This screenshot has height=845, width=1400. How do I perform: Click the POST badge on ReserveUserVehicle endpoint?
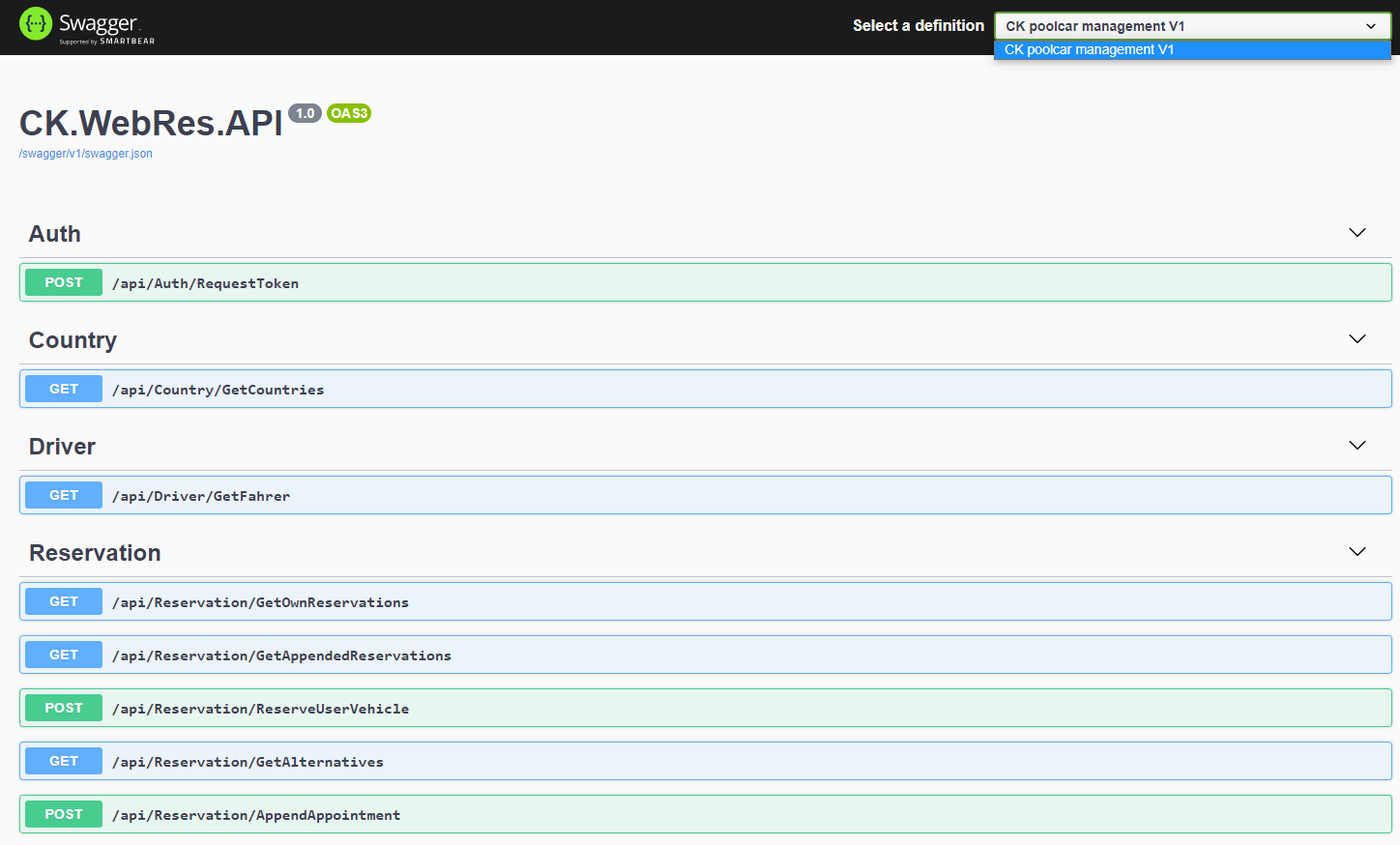point(63,708)
